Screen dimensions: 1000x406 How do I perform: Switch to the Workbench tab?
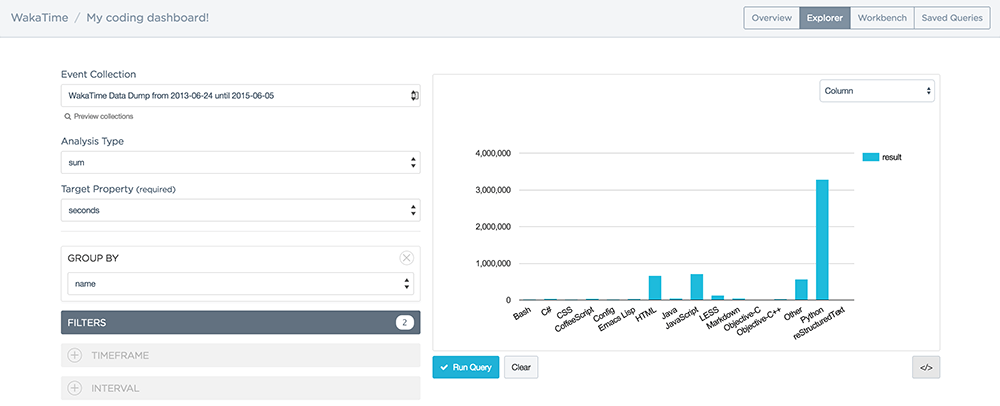click(x=882, y=18)
